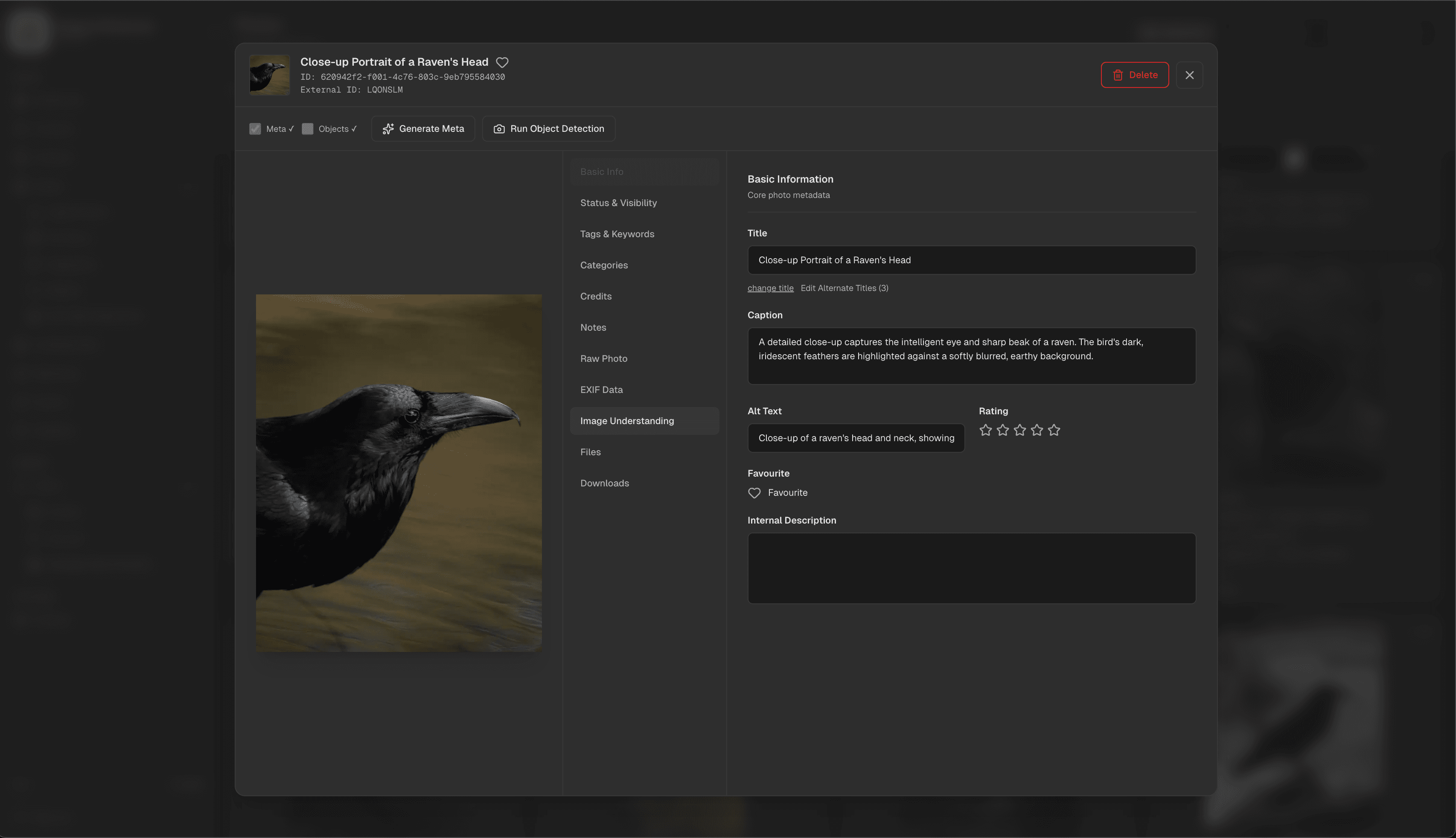Go to Status & Visibility section
Viewport: 1456px width, 838px height.
pos(618,203)
